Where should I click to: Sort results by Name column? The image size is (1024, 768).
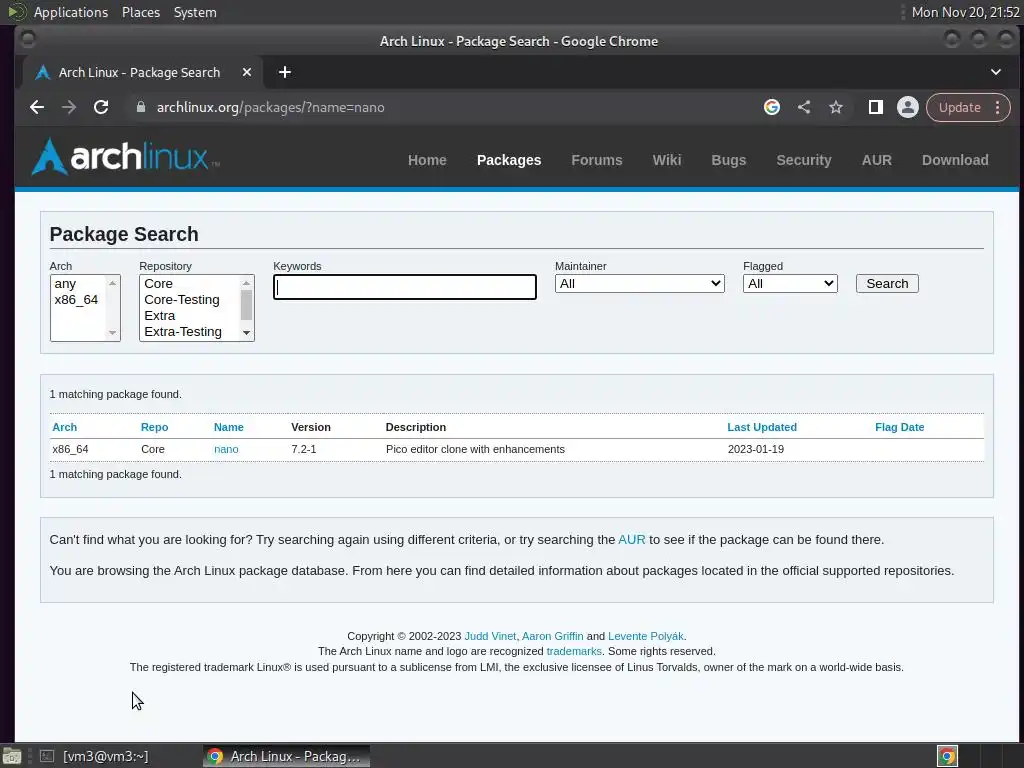tap(229, 427)
